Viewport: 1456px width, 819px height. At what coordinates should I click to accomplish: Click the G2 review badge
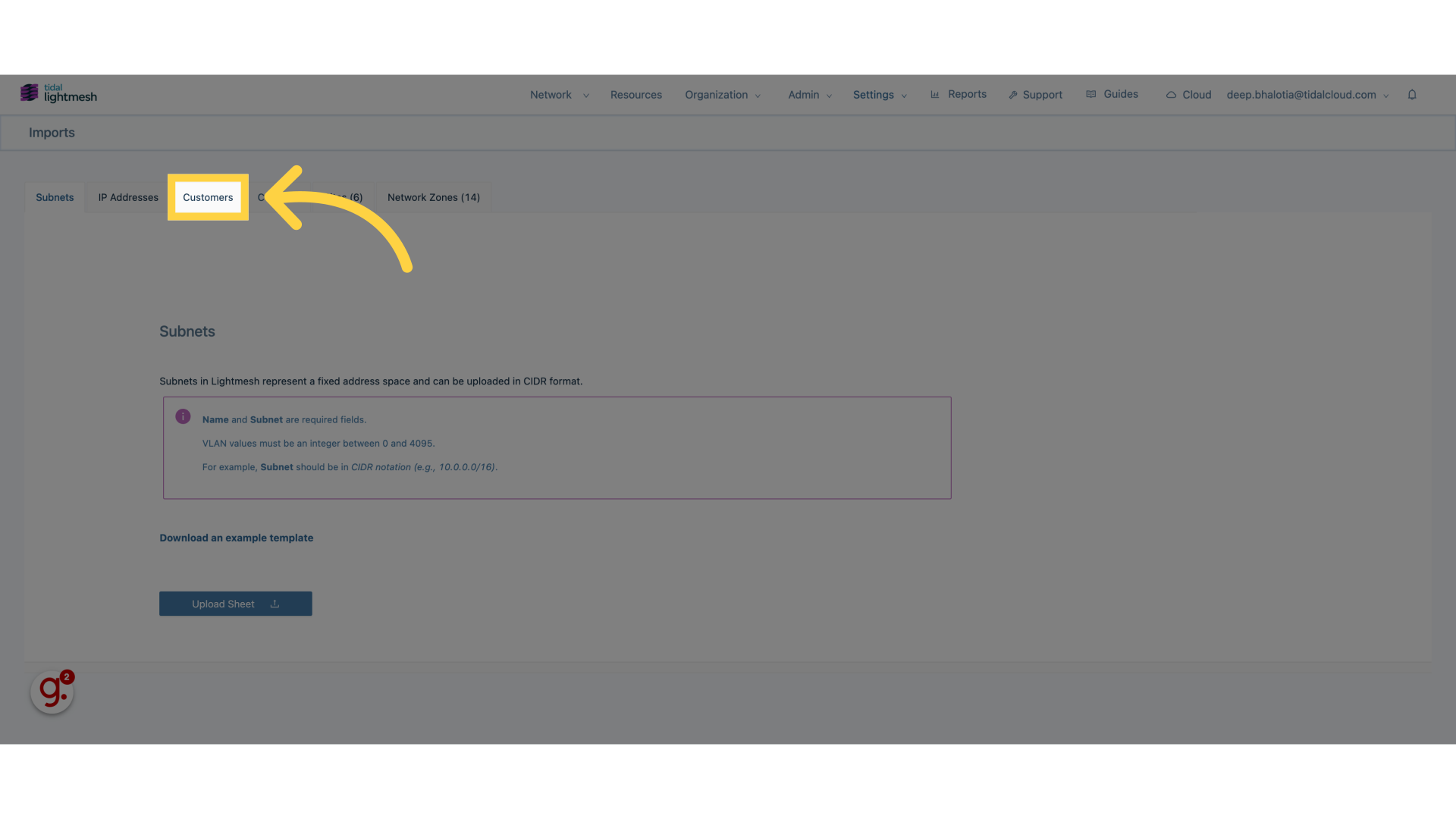coord(52,691)
